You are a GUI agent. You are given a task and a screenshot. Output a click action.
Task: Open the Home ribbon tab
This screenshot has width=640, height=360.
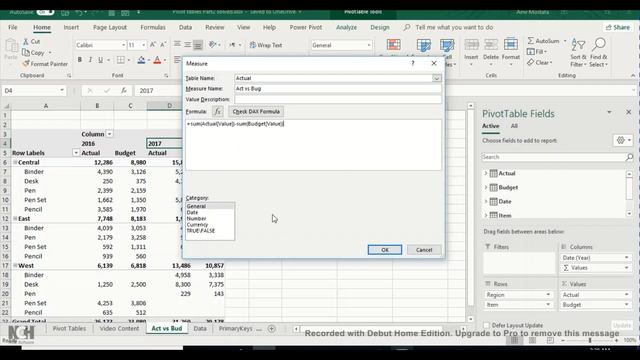coord(42,27)
